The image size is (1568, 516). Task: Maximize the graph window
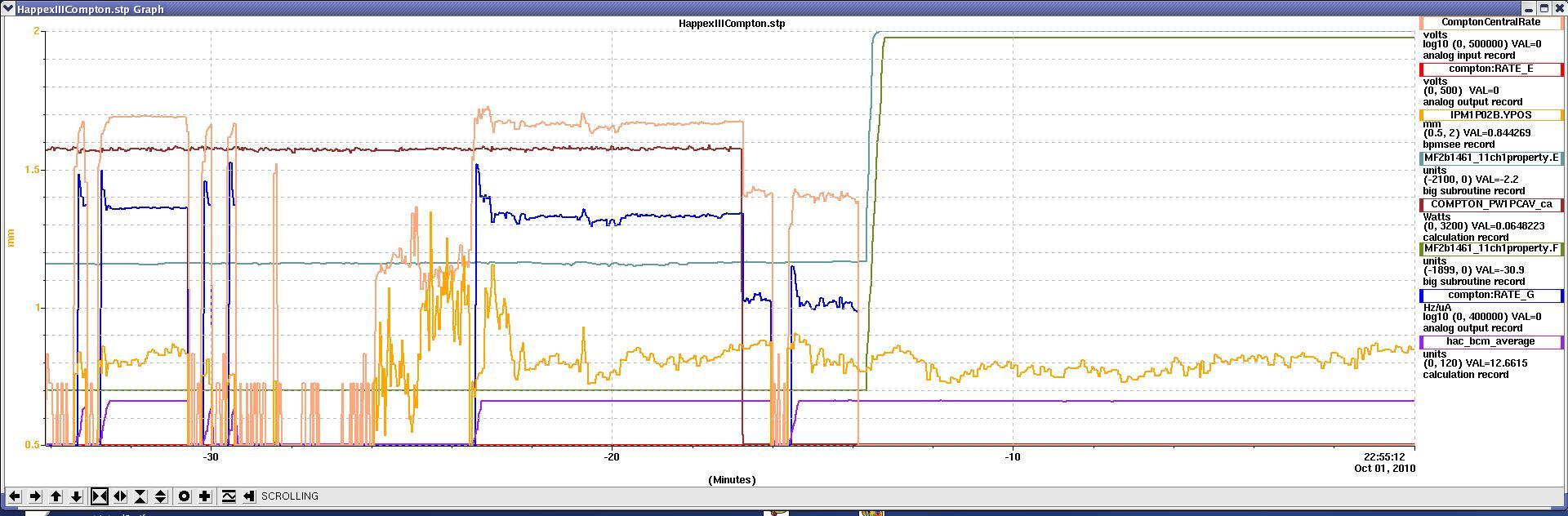[1543, 8]
